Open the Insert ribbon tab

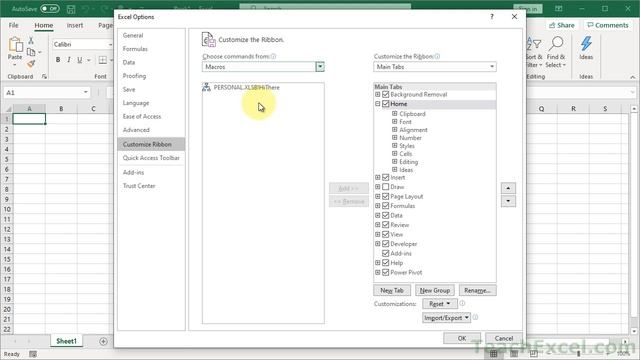[x=75, y=25]
